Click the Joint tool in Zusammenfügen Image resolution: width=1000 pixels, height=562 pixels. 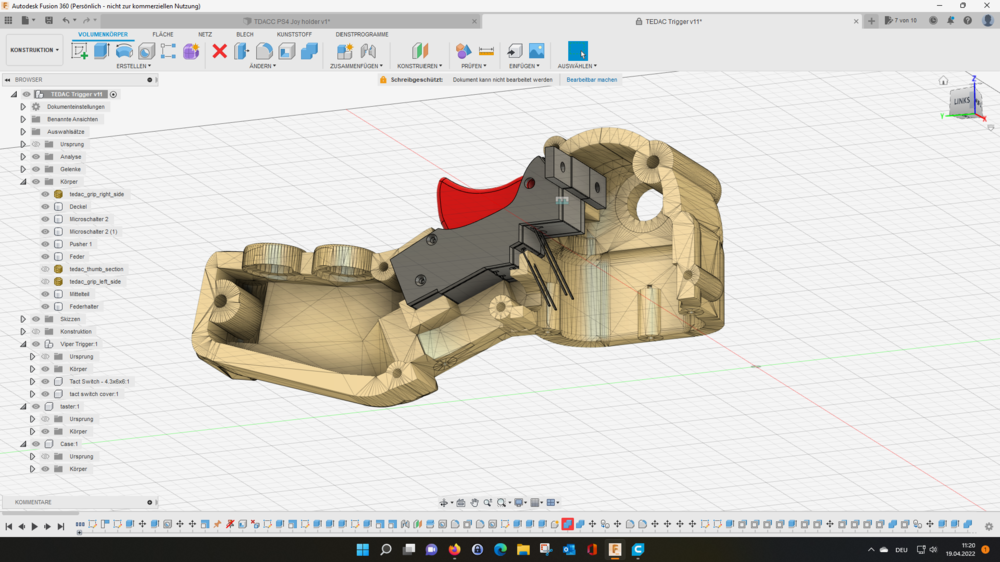(368, 51)
